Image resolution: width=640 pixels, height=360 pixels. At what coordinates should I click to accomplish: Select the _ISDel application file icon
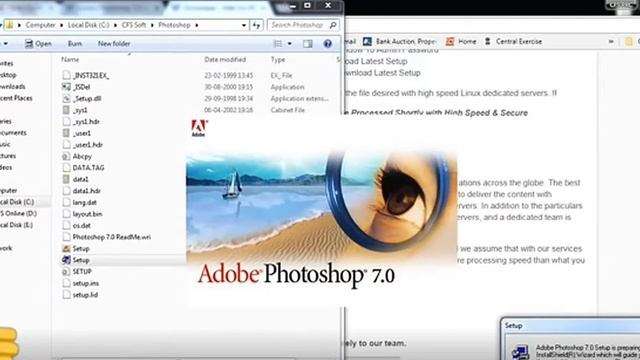tap(66, 87)
